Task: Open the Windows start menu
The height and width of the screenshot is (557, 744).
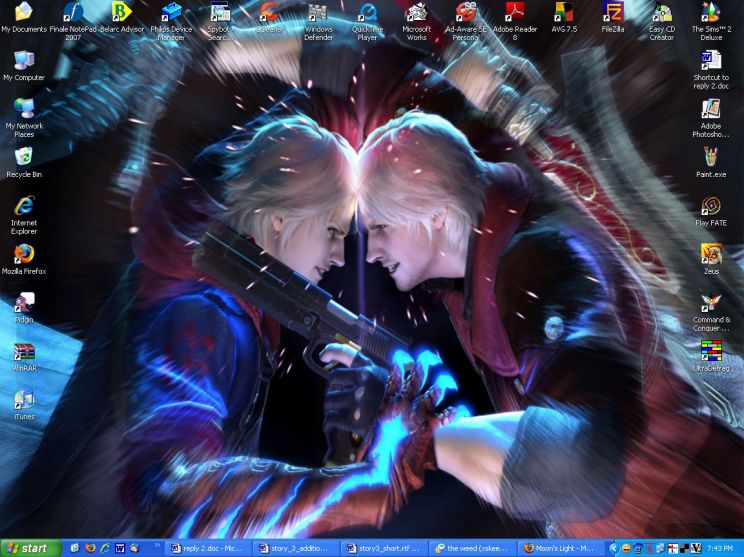Action: click(x=30, y=548)
